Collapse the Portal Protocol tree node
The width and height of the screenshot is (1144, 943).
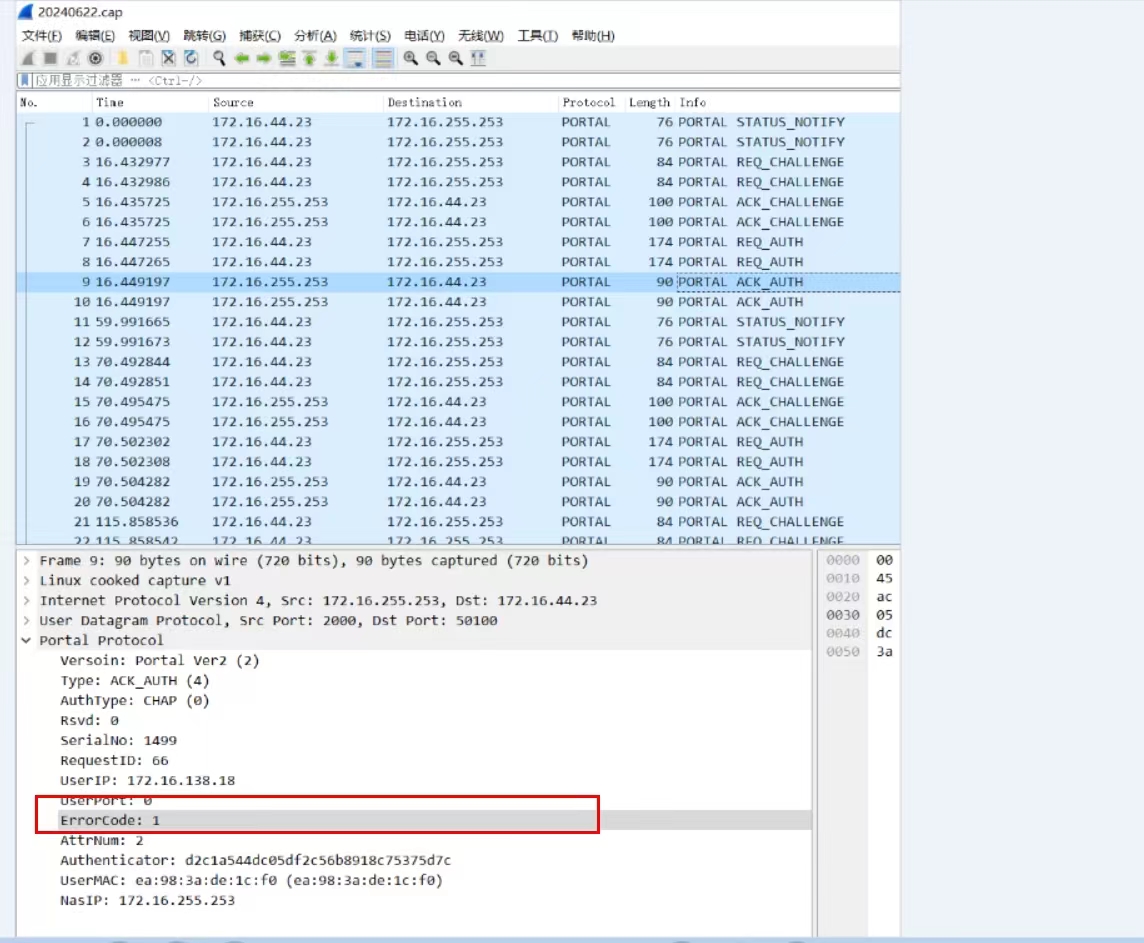tap(27, 641)
